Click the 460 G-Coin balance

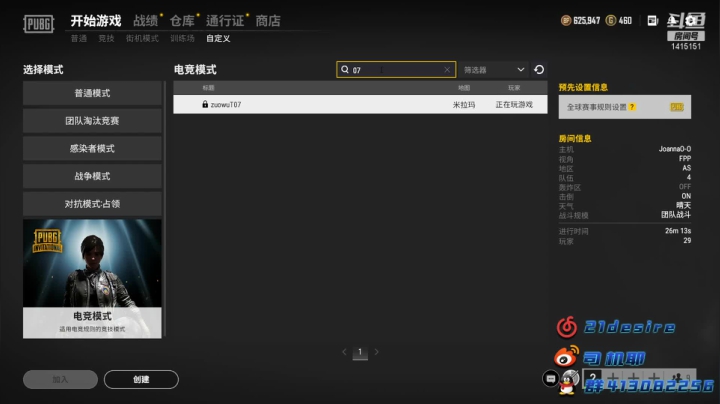[x=625, y=21]
